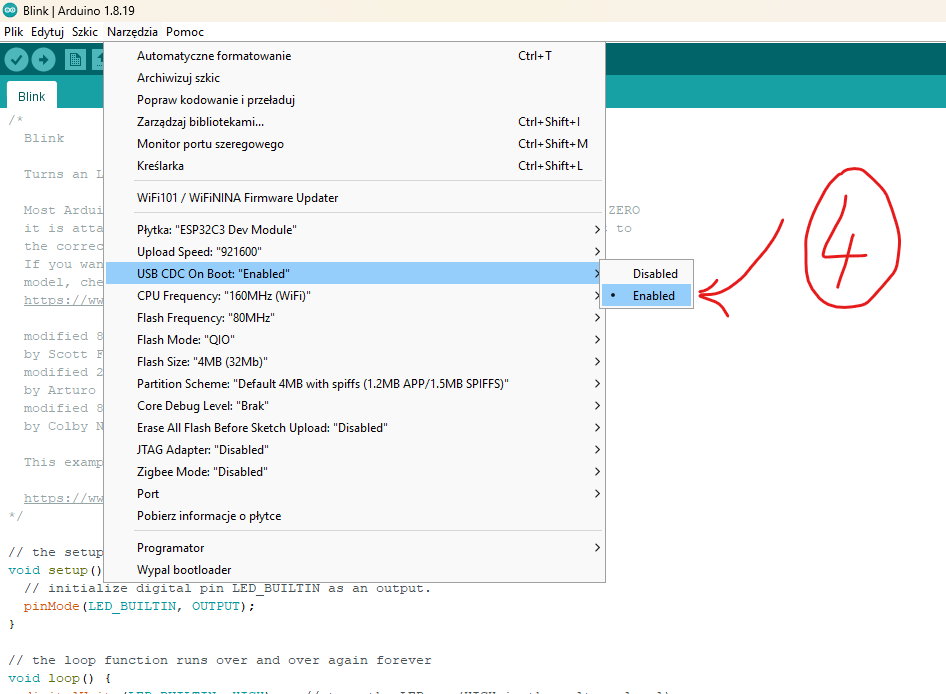946x694 pixels.
Task: Expand Core Debug Level Brak submenu
Action: click(355, 406)
